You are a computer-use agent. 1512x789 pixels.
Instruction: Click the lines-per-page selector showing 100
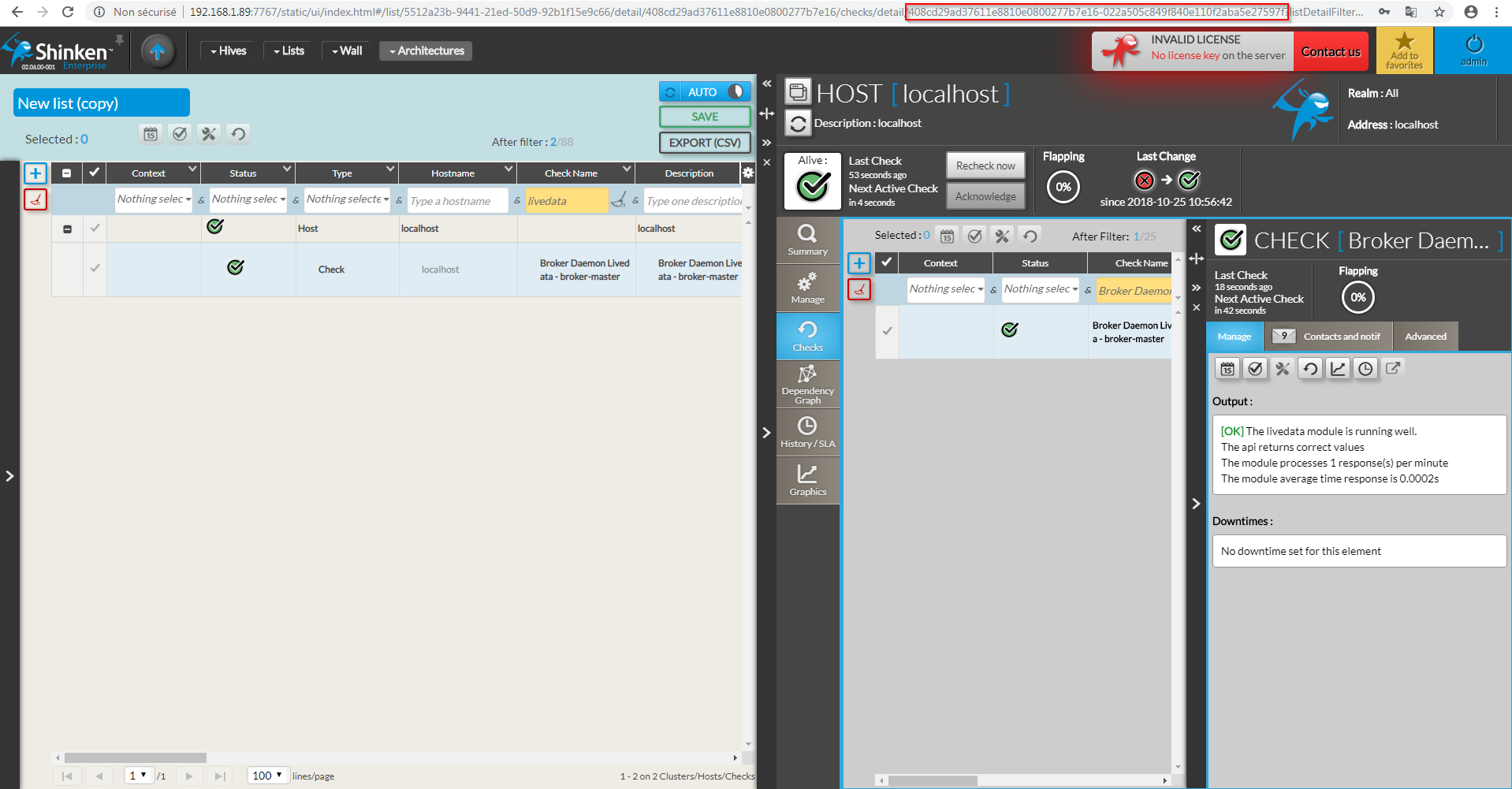pyautogui.click(x=267, y=776)
